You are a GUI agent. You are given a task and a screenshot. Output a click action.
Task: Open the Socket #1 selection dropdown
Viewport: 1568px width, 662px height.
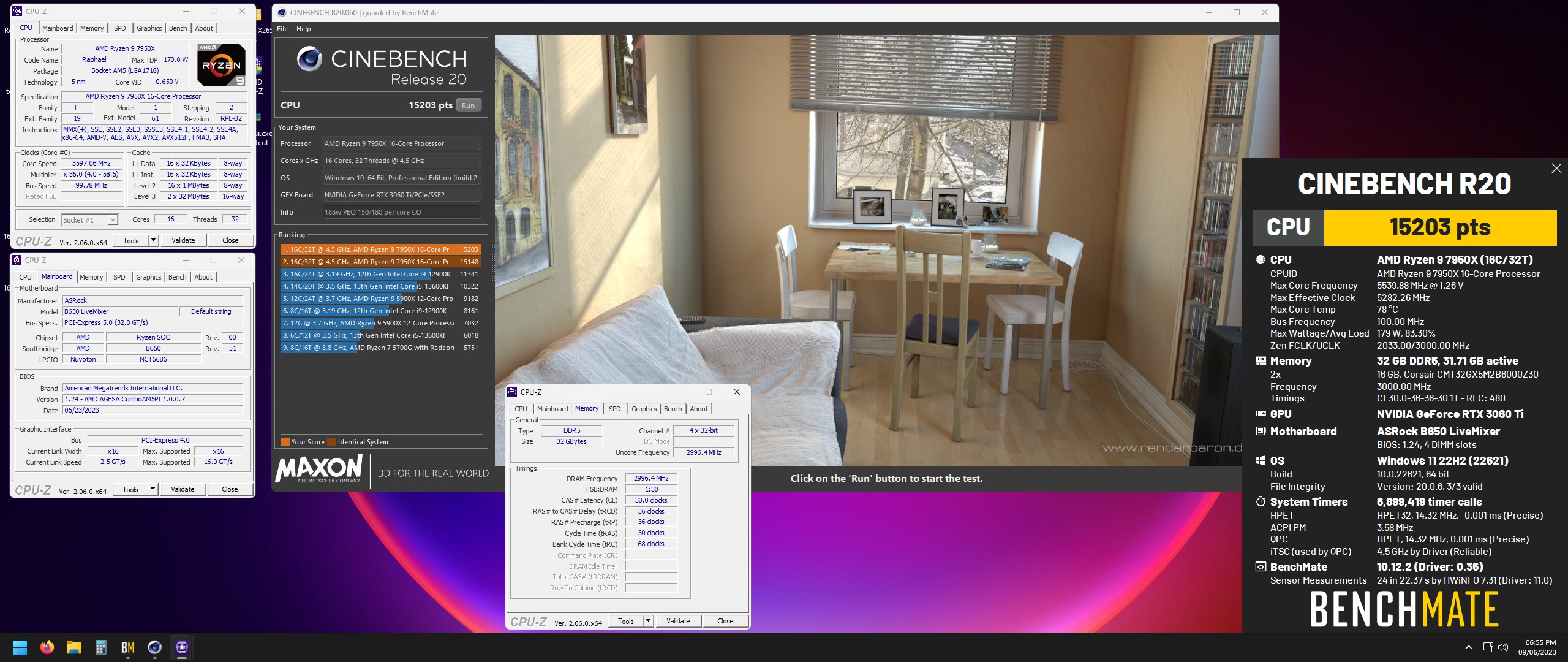pos(89,219)
